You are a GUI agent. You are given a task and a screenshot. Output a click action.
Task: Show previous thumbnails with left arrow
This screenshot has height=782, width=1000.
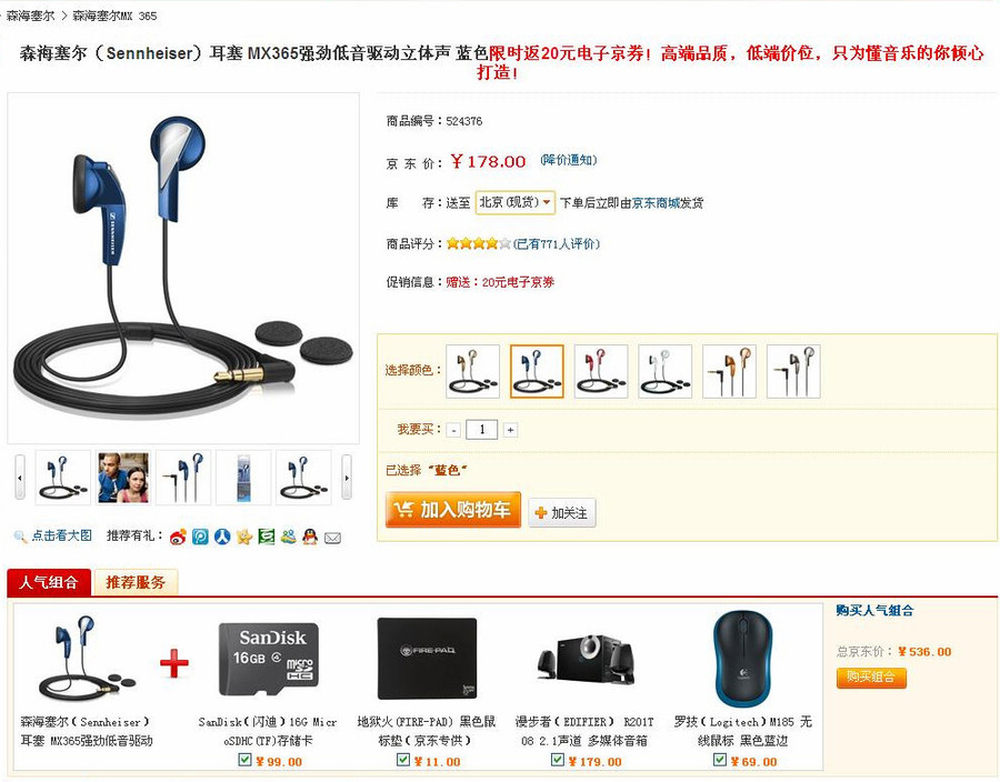click(20, 478)
